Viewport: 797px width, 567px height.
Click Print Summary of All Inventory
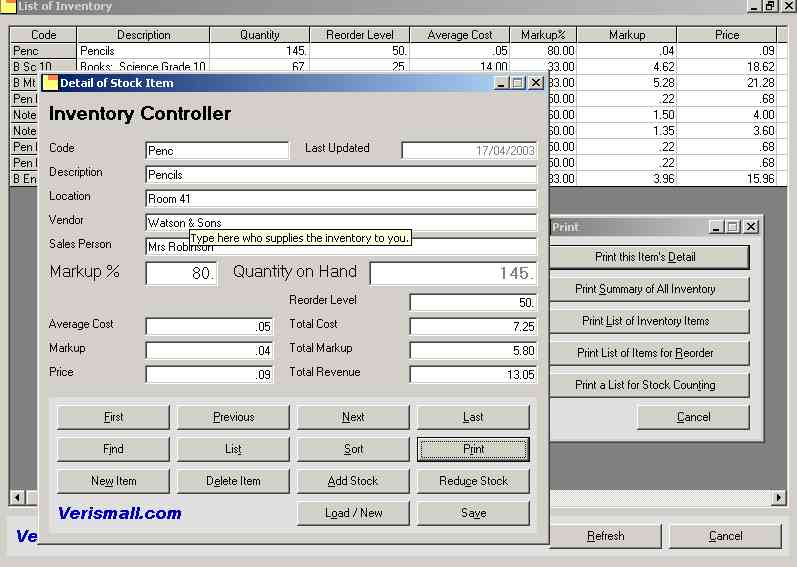pyautogui.click(x=649, y=289)
